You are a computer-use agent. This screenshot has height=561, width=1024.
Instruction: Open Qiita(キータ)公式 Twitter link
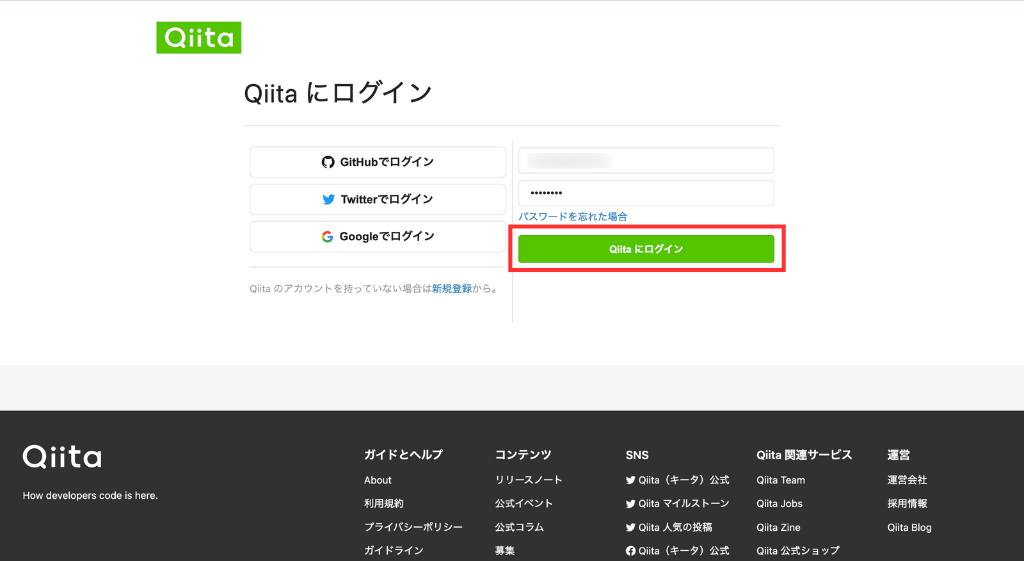[x=677, y=480]
